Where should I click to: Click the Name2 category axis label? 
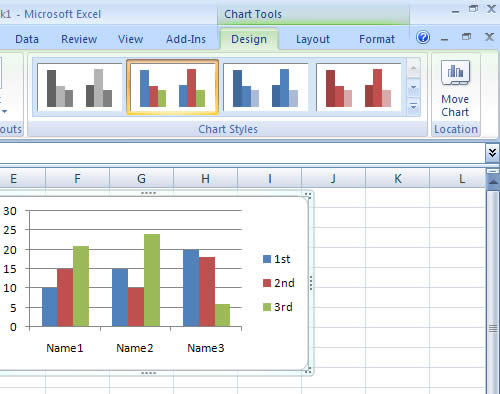pos(135,348)
